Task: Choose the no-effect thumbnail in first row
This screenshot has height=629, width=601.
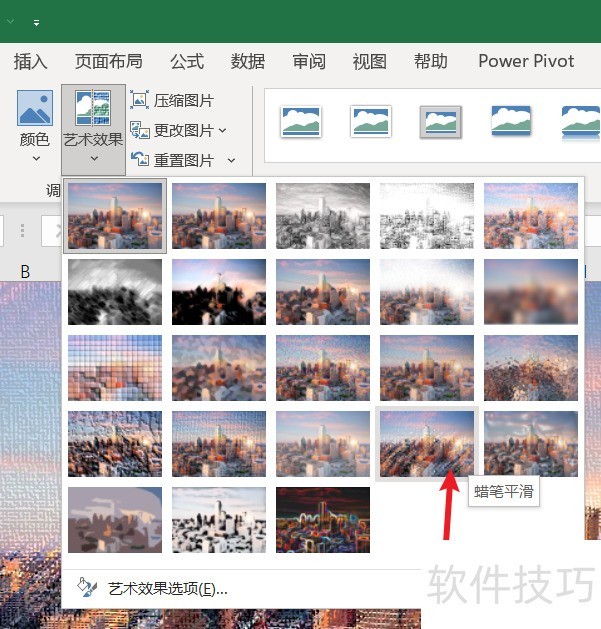Action: (115, 216)
